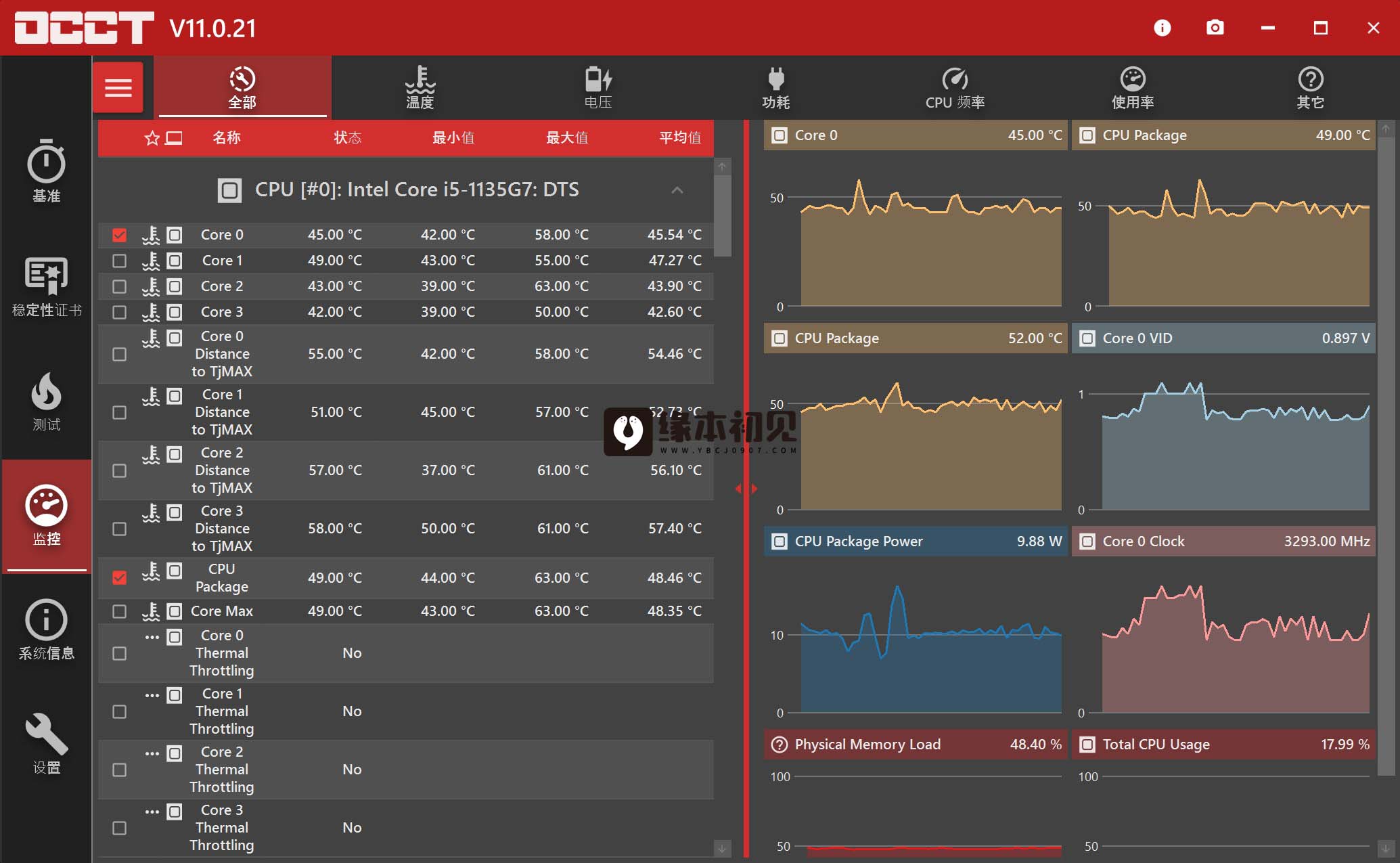Click the sensor list scroll up arrow
The width and height of the screenshot is (1400, 863).
pos(723,167)
